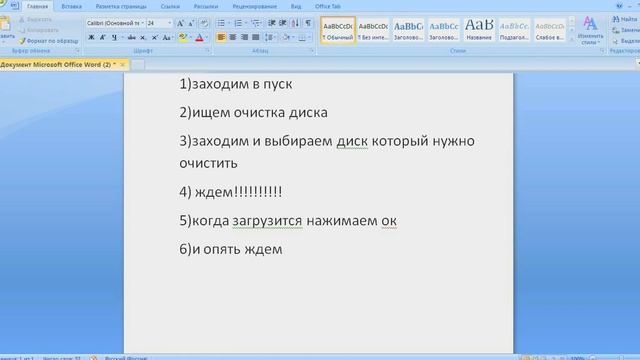Click the Вырезать button
640x360 pixels.
pos(36,20)
